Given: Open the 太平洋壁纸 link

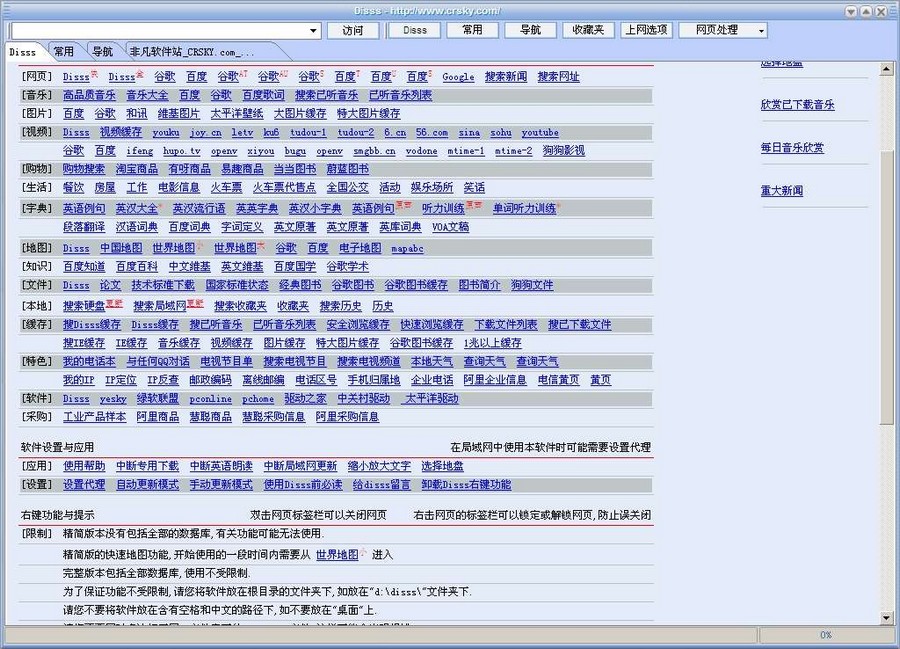Looking at the screenshot, I should point(236,114).
